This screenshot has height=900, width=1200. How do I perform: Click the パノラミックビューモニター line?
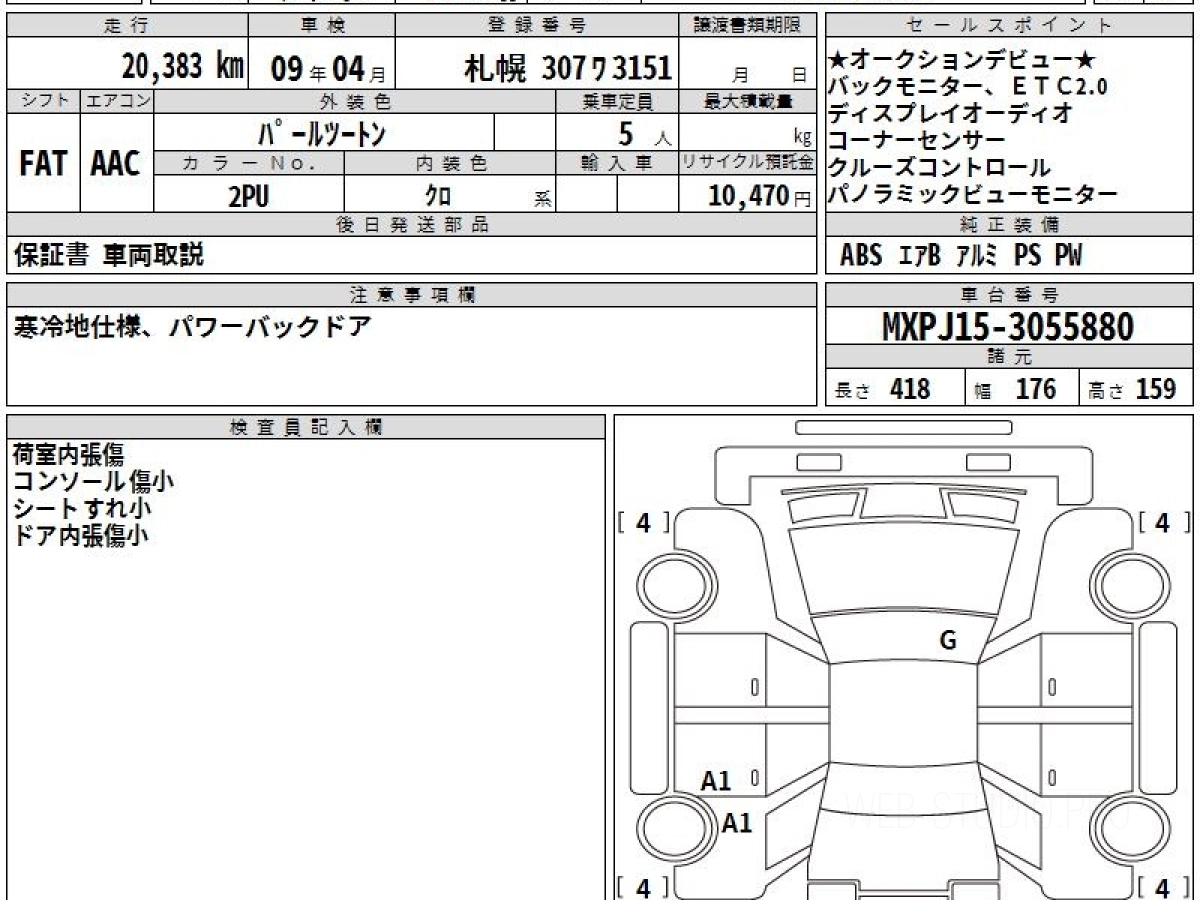(973, 195)
